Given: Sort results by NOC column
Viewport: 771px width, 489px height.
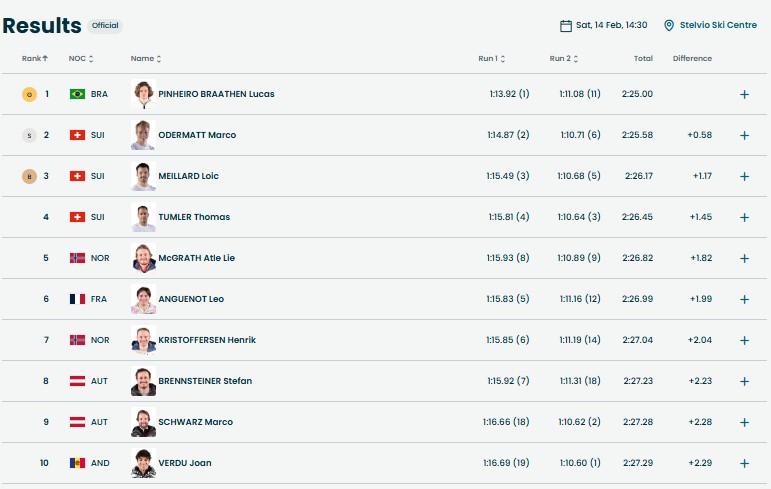Looking at the screenshot, I should point(81,59).
